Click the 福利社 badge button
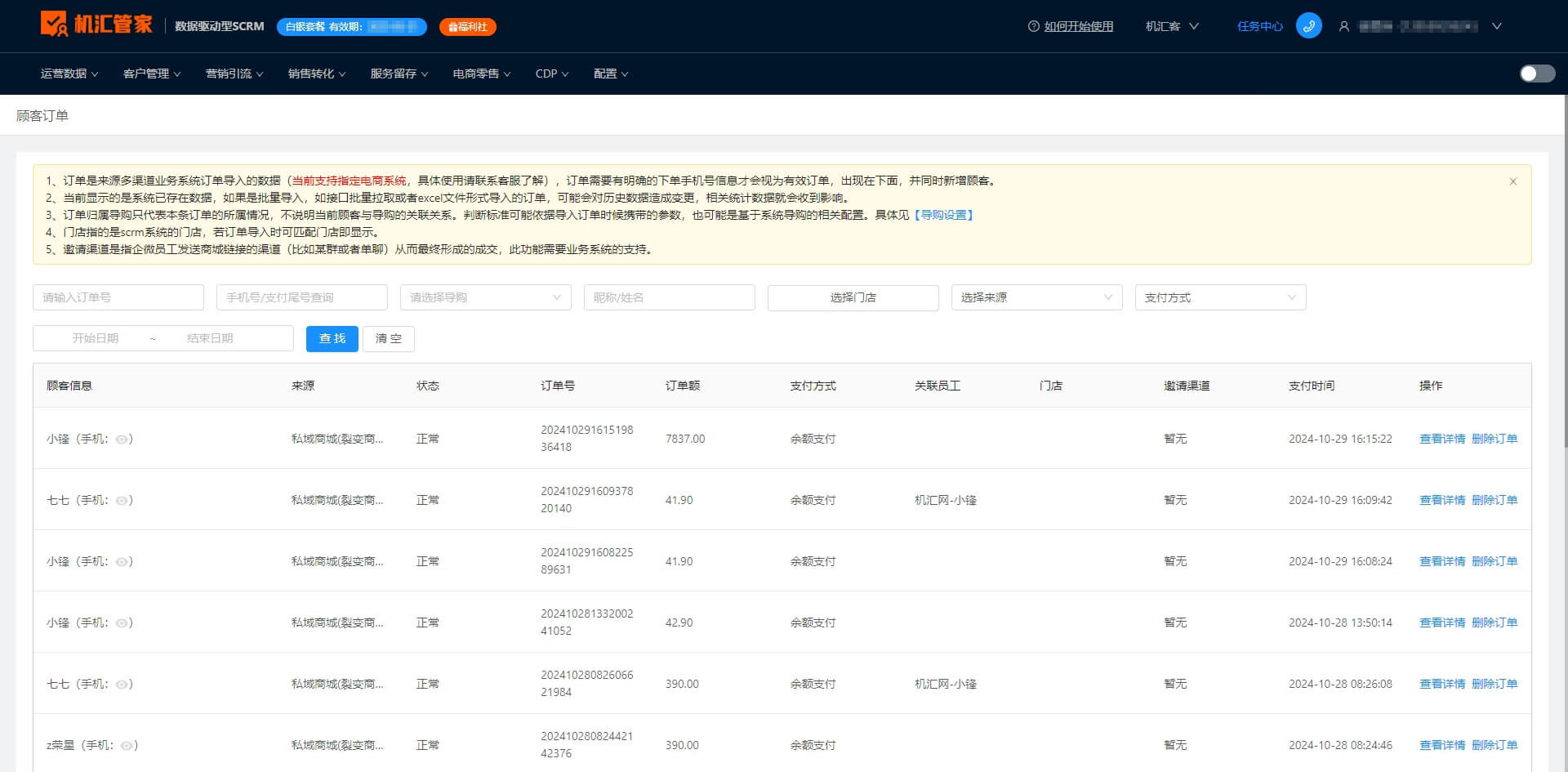 pyautogui.click(x=468, y=27)
